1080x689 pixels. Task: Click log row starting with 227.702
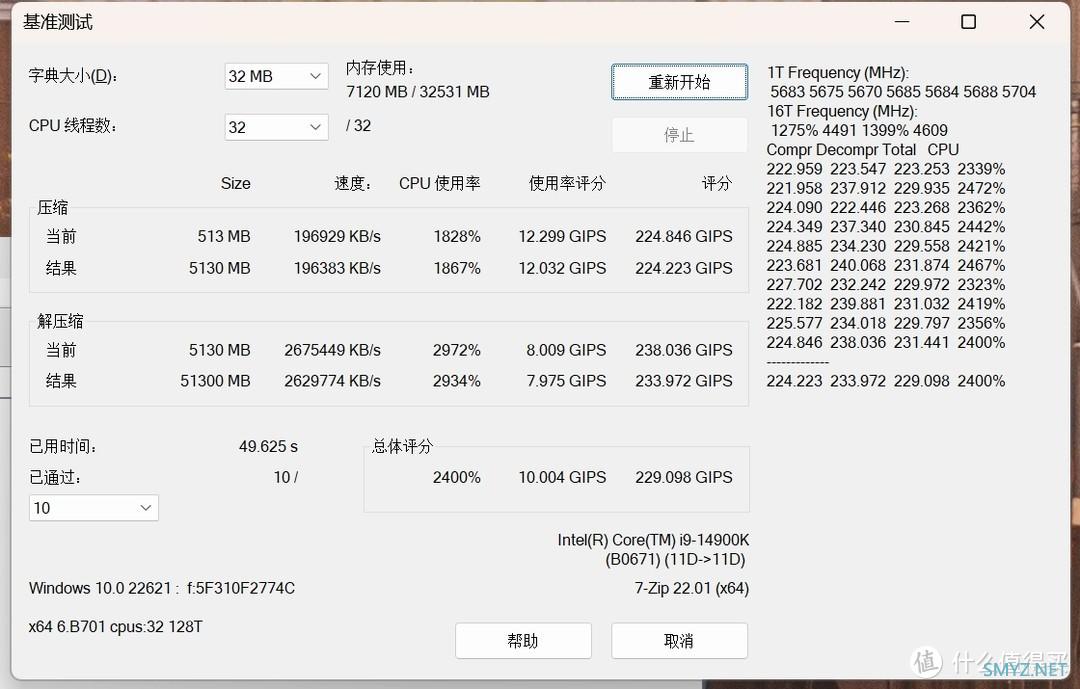(x=886, y=285)
